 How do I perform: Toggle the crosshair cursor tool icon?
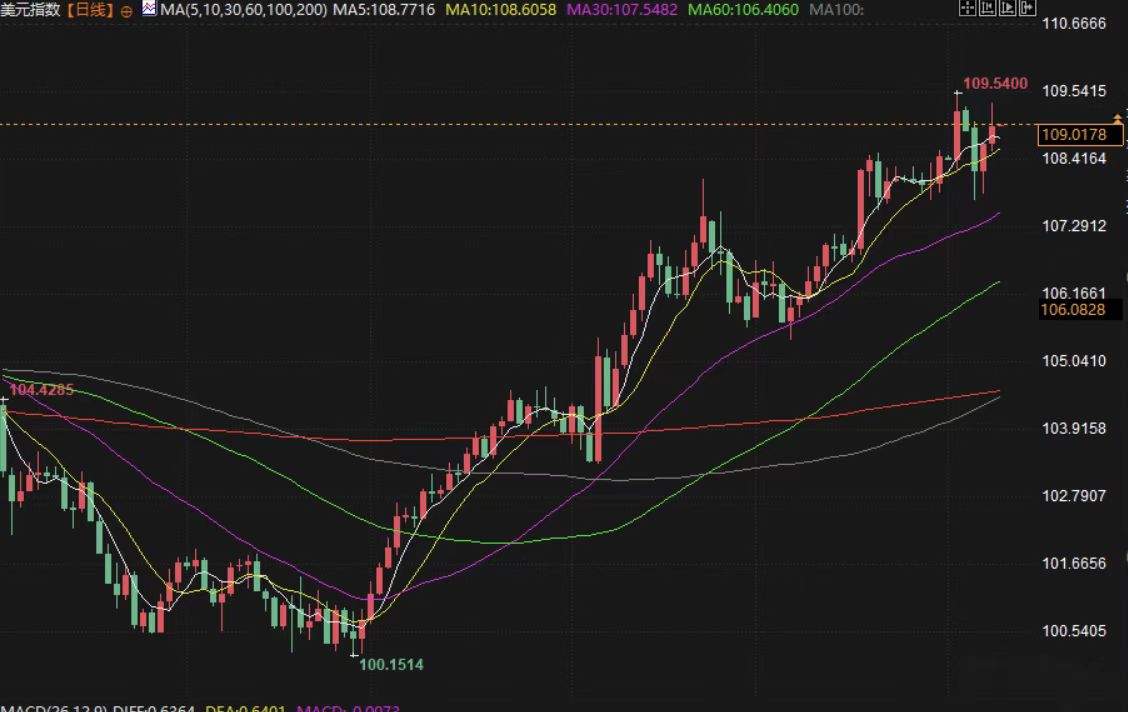(x=968, y=8)
